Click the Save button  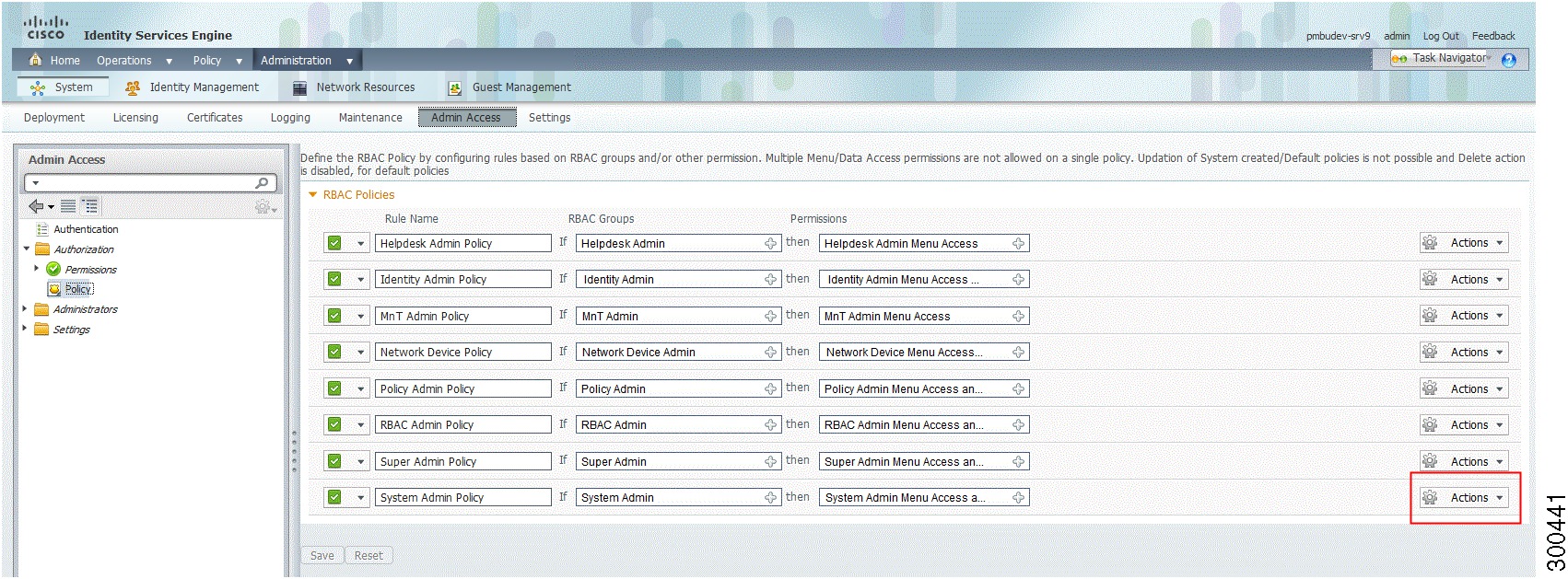click(x=322, y=556)
